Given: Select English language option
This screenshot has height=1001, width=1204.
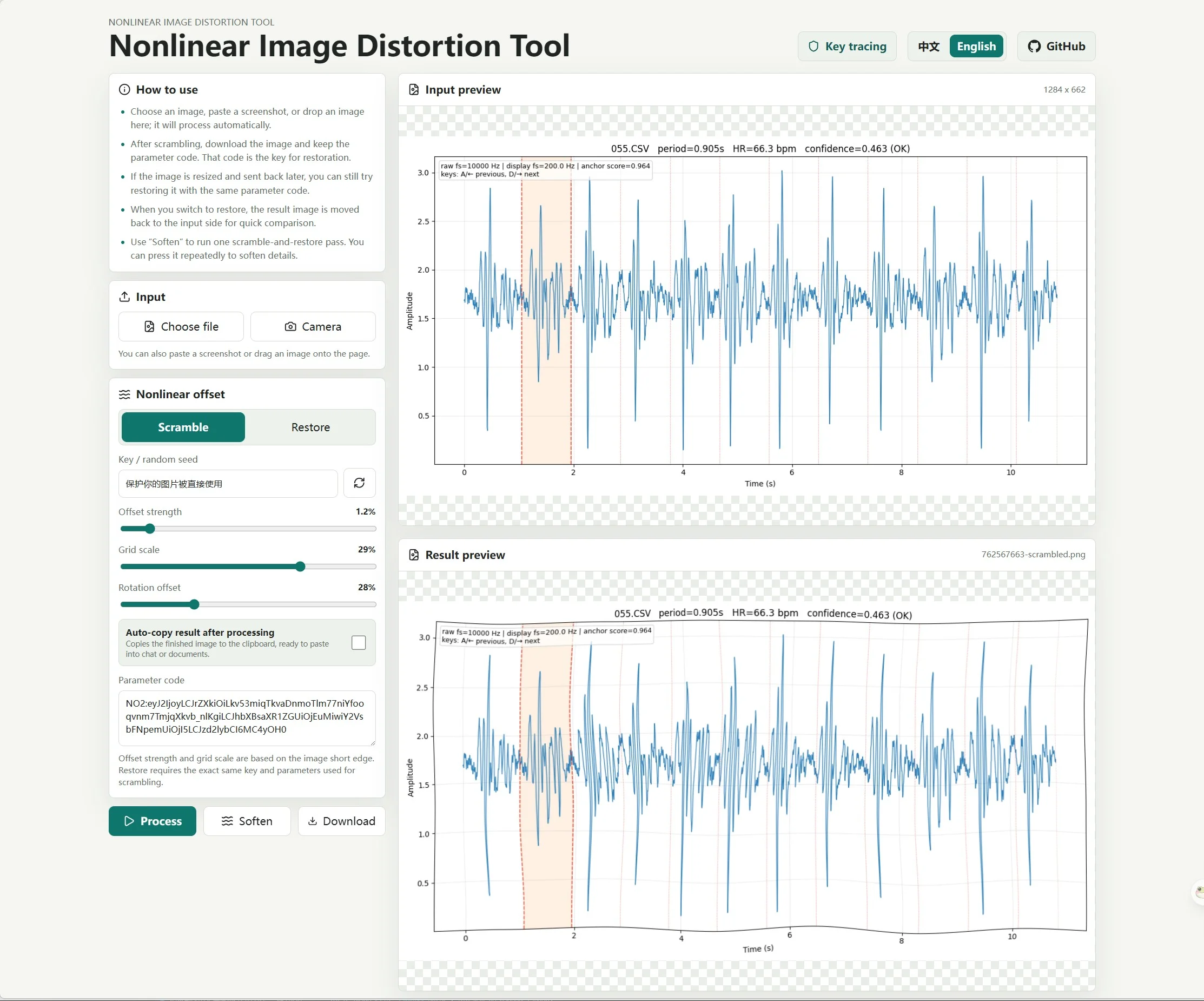Looking at the screenshot, I should pyautogui.click(x=976, y=47).
